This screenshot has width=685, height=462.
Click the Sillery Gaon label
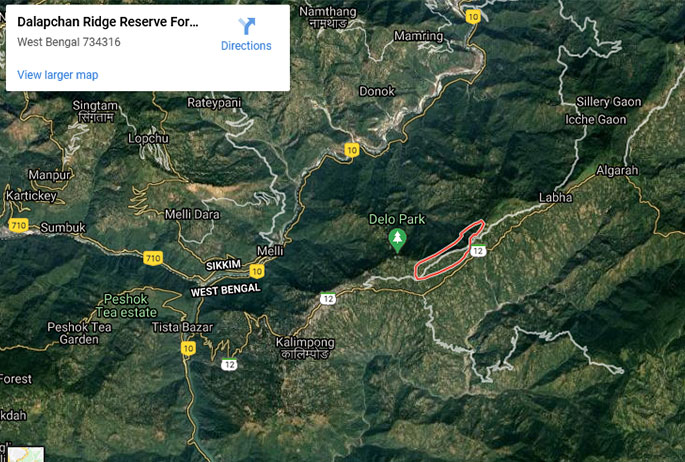(609, 102)
